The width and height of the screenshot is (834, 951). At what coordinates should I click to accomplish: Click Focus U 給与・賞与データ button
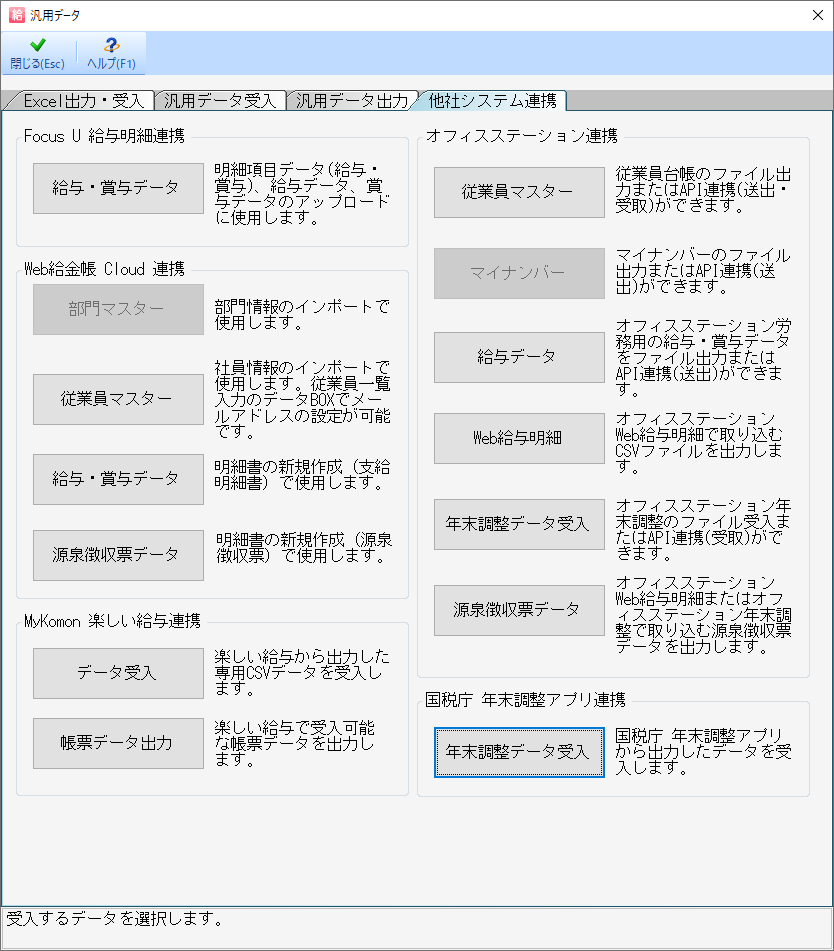[118, 188]
